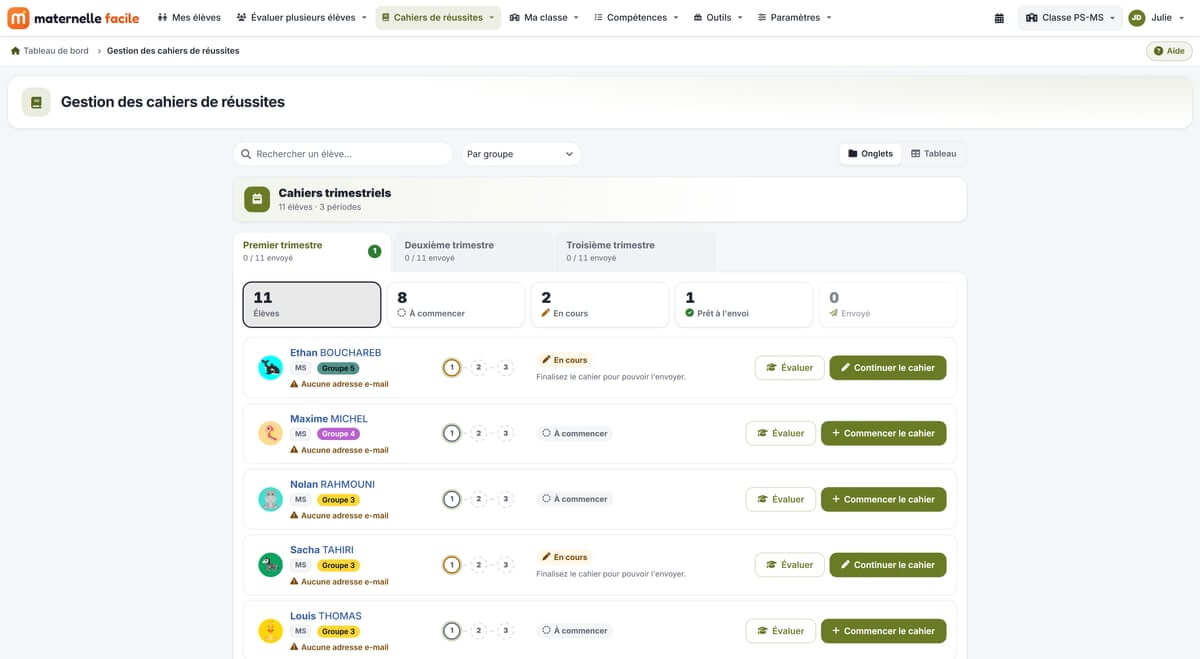Viewport: 1200px width, 659px height.
Task: Open the Mes élèves menu
Action: pos(190,18)
